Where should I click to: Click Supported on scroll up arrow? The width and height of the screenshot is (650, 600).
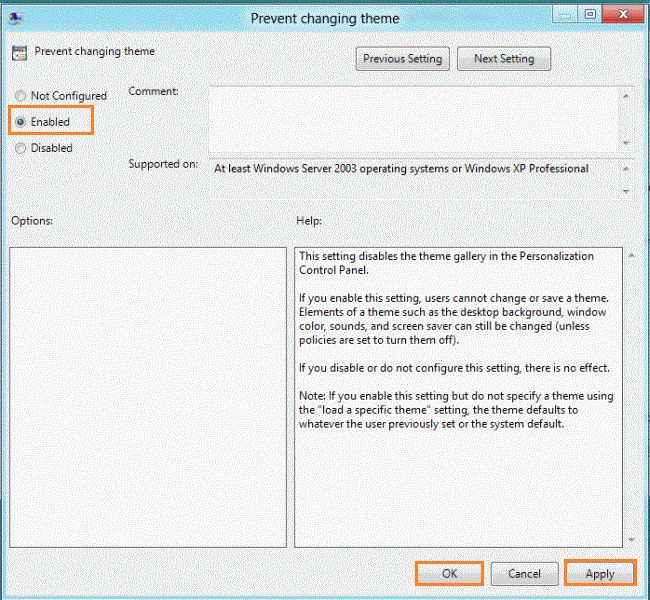pos(626,169)
